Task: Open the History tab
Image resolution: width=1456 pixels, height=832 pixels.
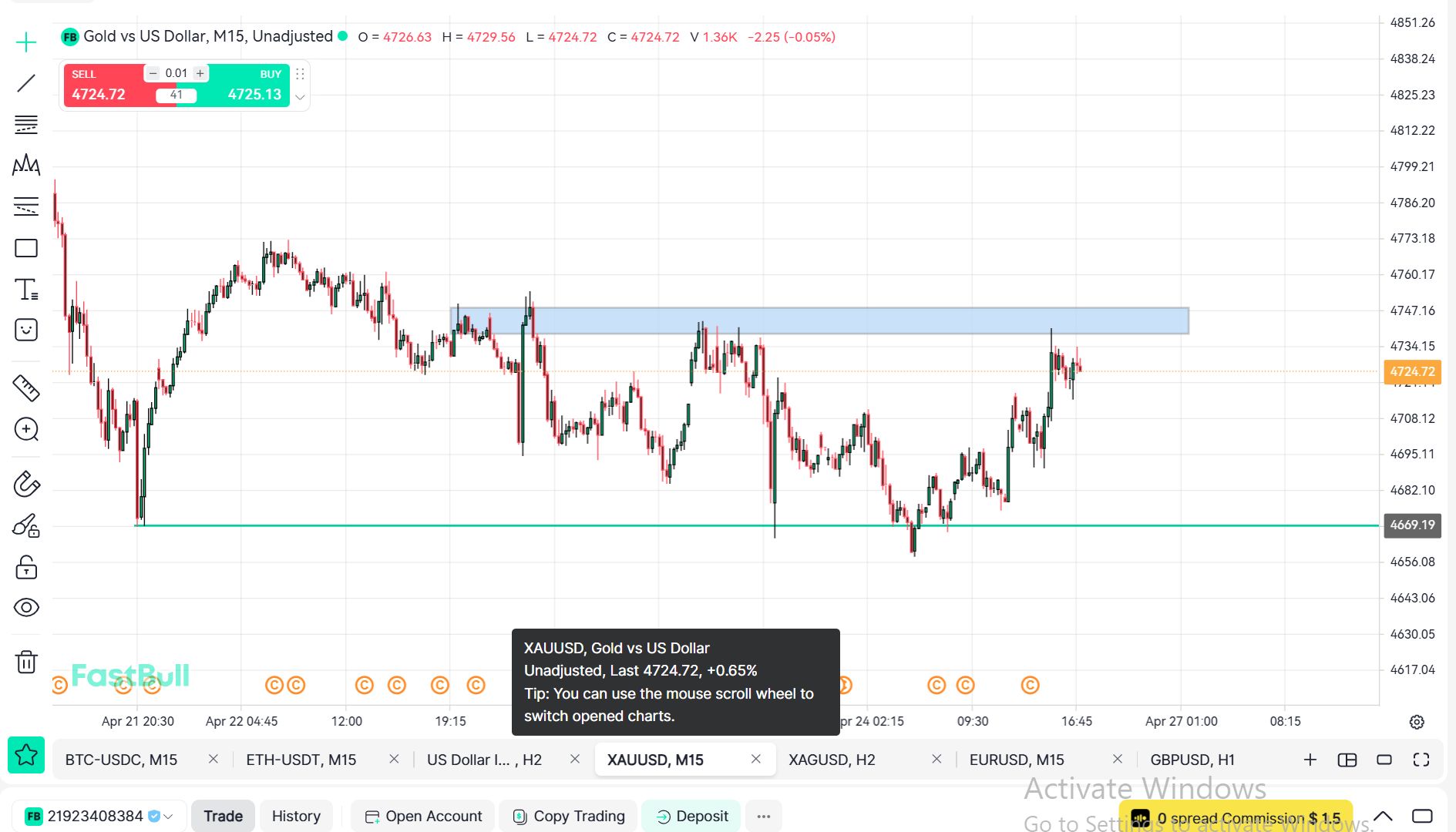Action: coord(296,817)
